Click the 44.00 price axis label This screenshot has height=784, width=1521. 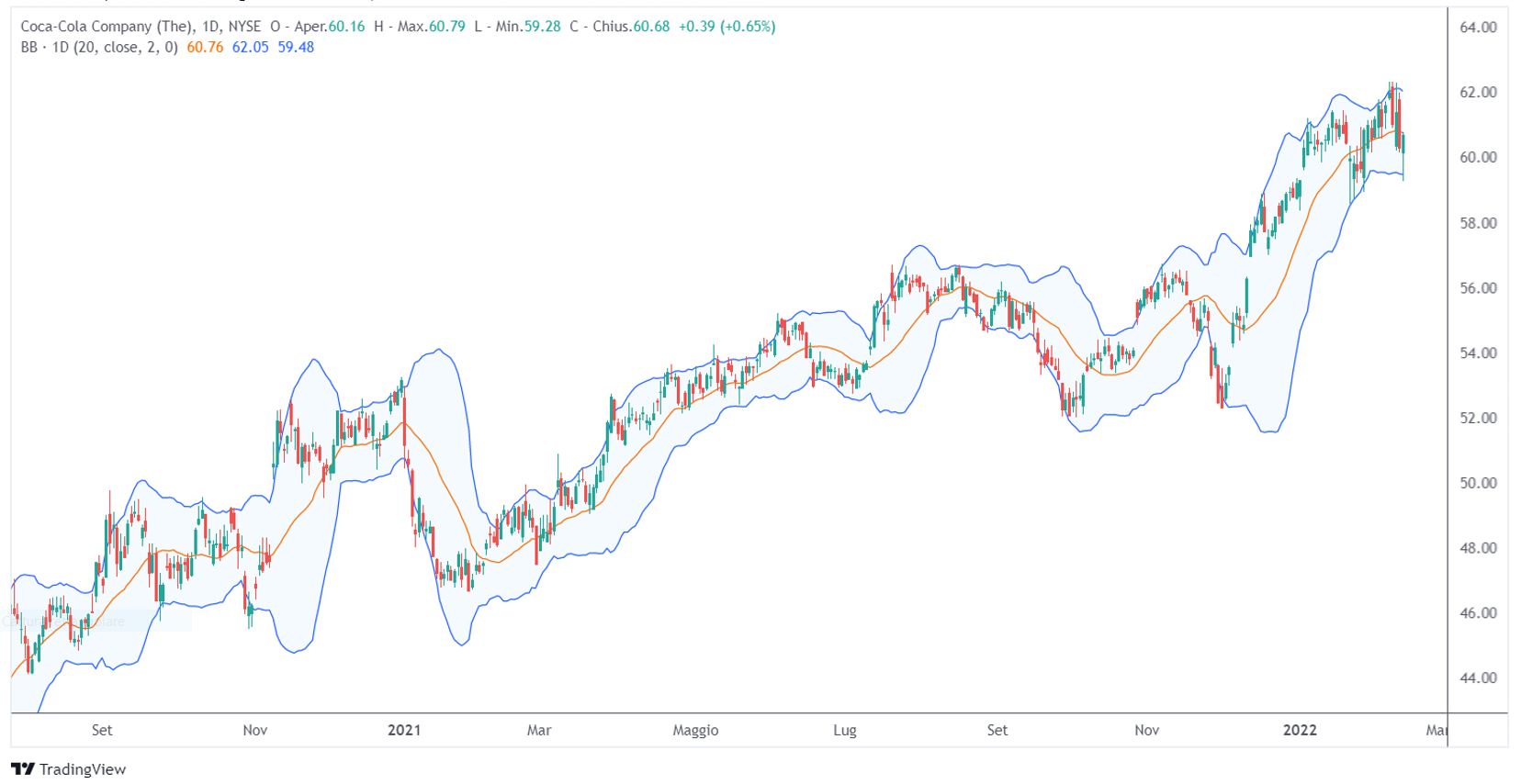[x=1478, y=678]
